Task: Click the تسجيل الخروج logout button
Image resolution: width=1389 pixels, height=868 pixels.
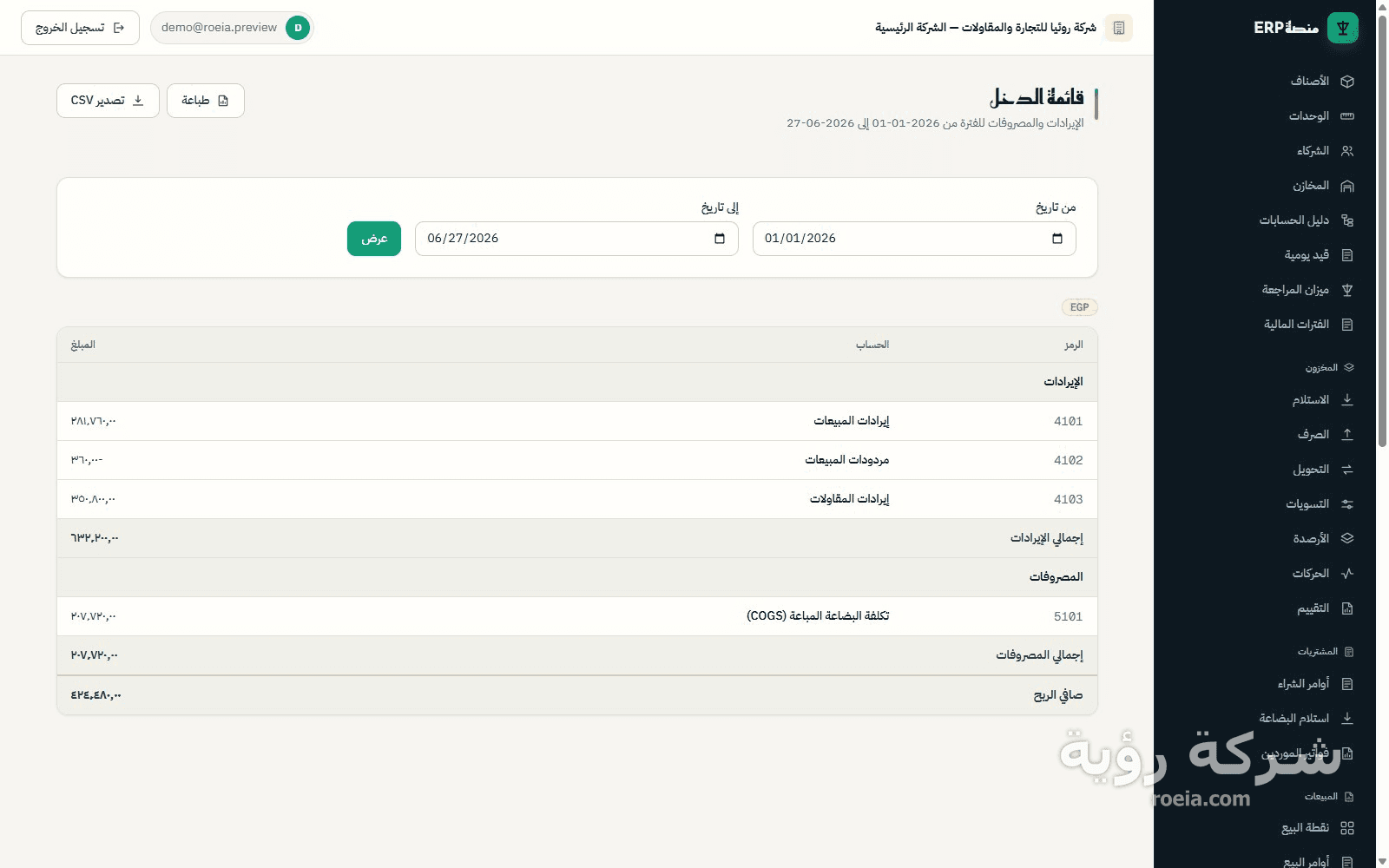Action: click(x=80, y=28)
